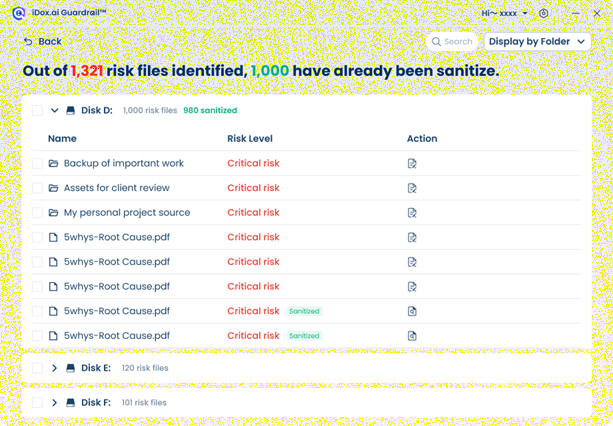Open preview icon on last sanitized PDF row
The width and height of the screenshot is (613, 426).
[412, 336]
